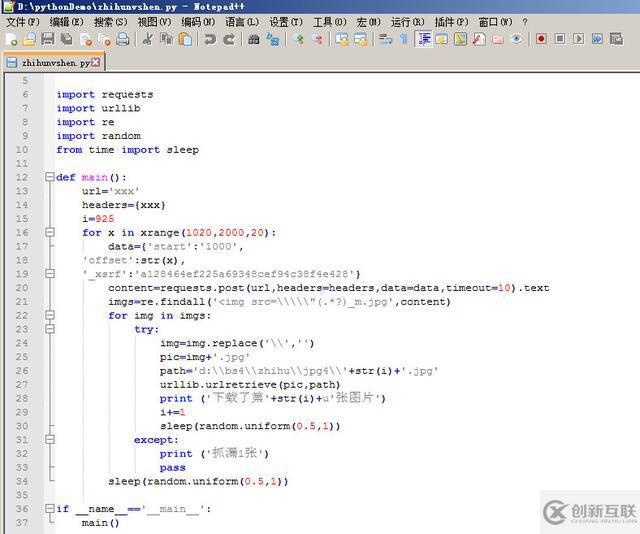Screen dimensions: 640x534
Task: Click the Undo arrow icon
Action: 210,39
